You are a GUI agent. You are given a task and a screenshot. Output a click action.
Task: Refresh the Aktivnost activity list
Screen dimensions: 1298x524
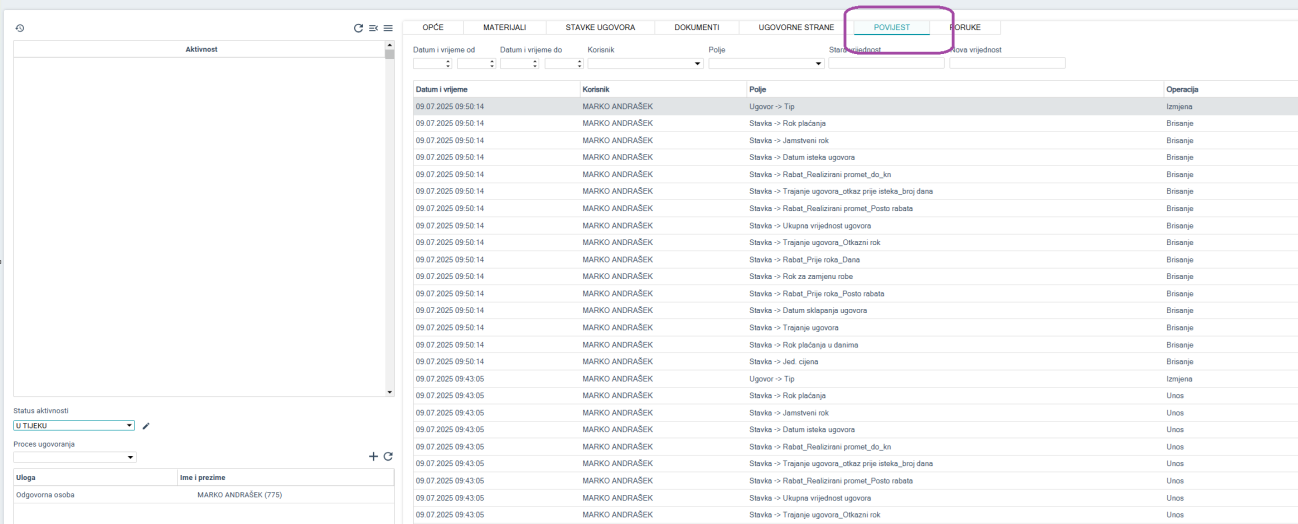coord(358,28)
